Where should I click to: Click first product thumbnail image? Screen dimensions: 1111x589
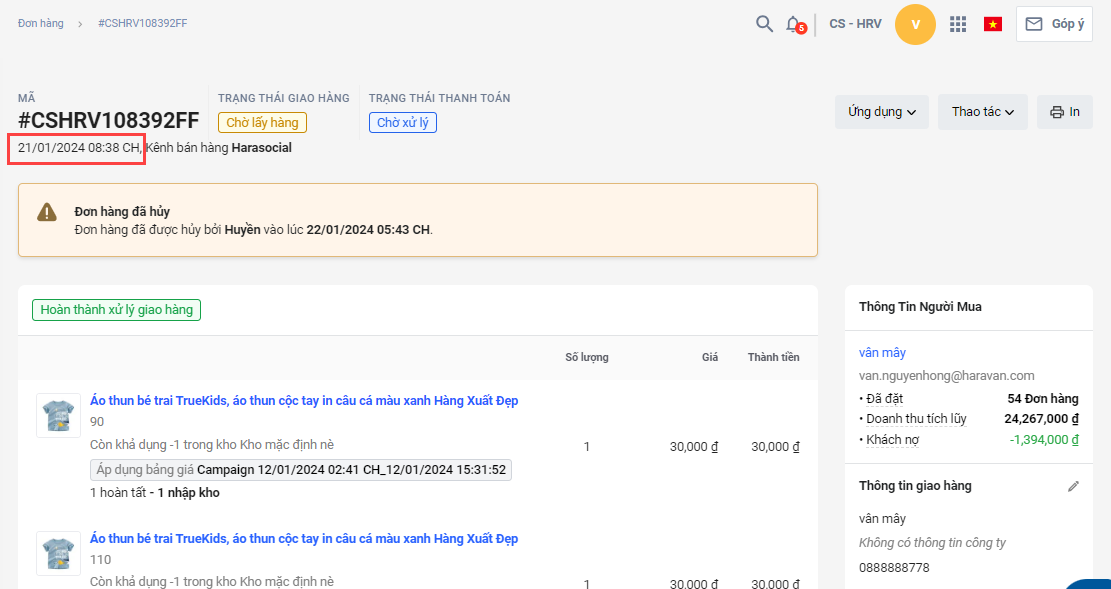(x=58, y=415)
